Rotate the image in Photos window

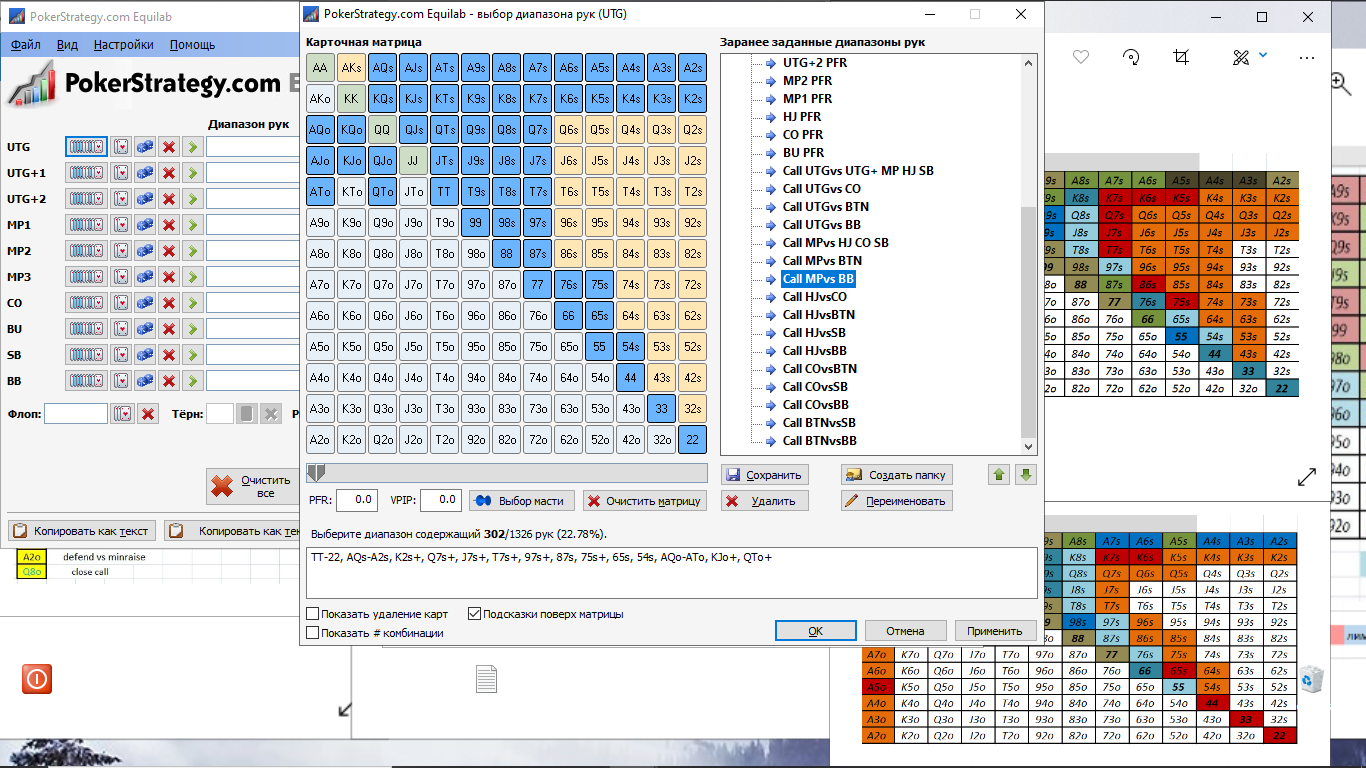click(1131, 58)
